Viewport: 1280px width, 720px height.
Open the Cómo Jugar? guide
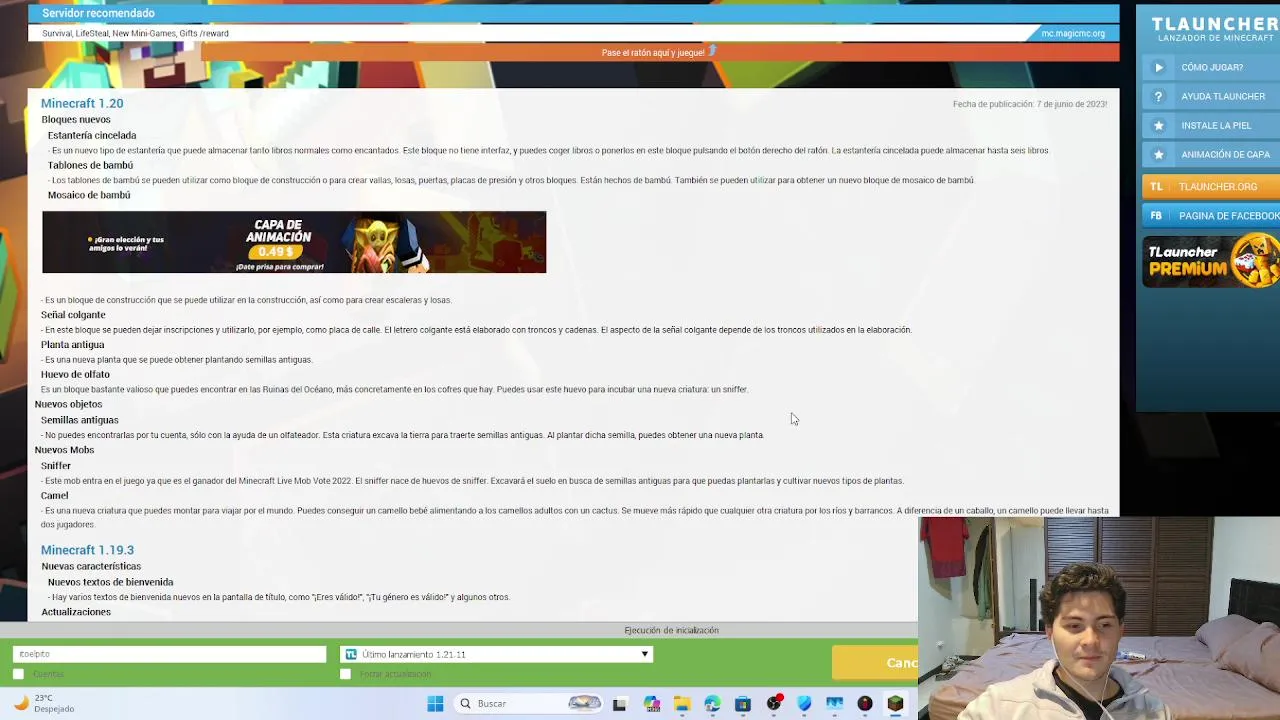(x=1211, y=67)
